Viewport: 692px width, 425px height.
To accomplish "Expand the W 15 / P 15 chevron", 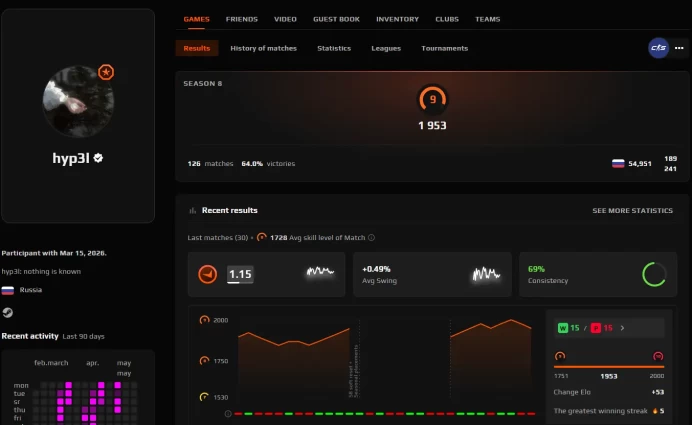I will point(622,328).
